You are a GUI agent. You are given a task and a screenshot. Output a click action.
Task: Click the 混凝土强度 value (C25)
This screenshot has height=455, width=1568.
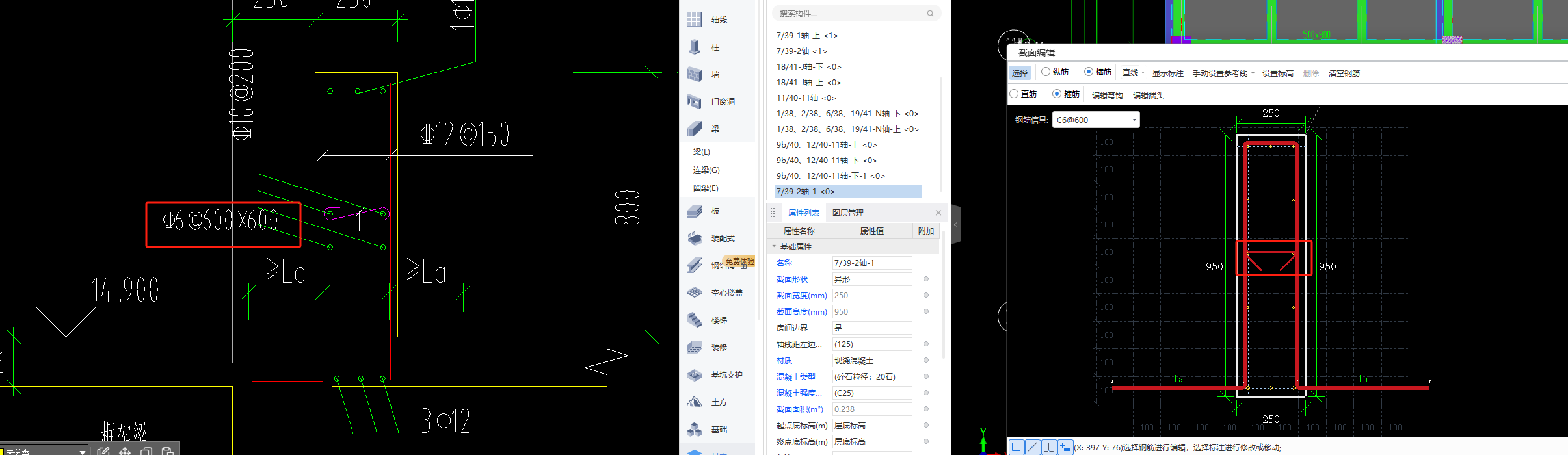coord(872,393)
